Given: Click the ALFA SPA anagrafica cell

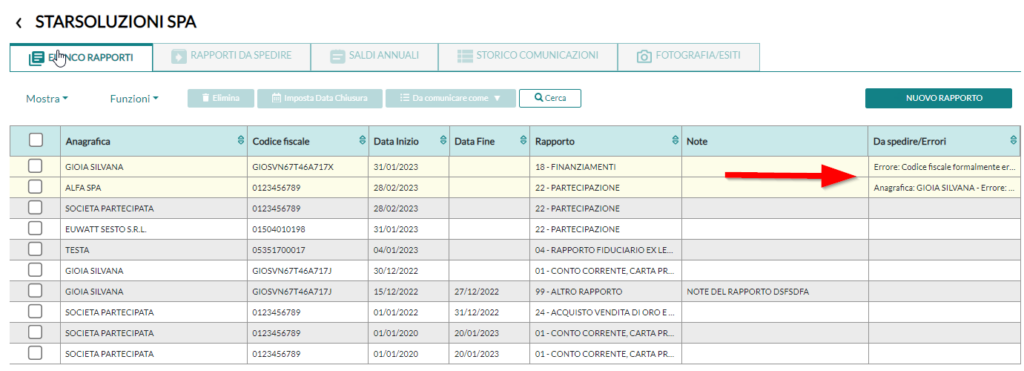Looking at the screenshot, I should tap(153, 187).
